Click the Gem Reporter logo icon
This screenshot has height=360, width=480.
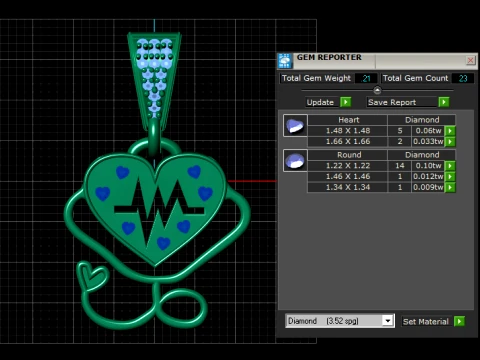(x=285, y=61)
